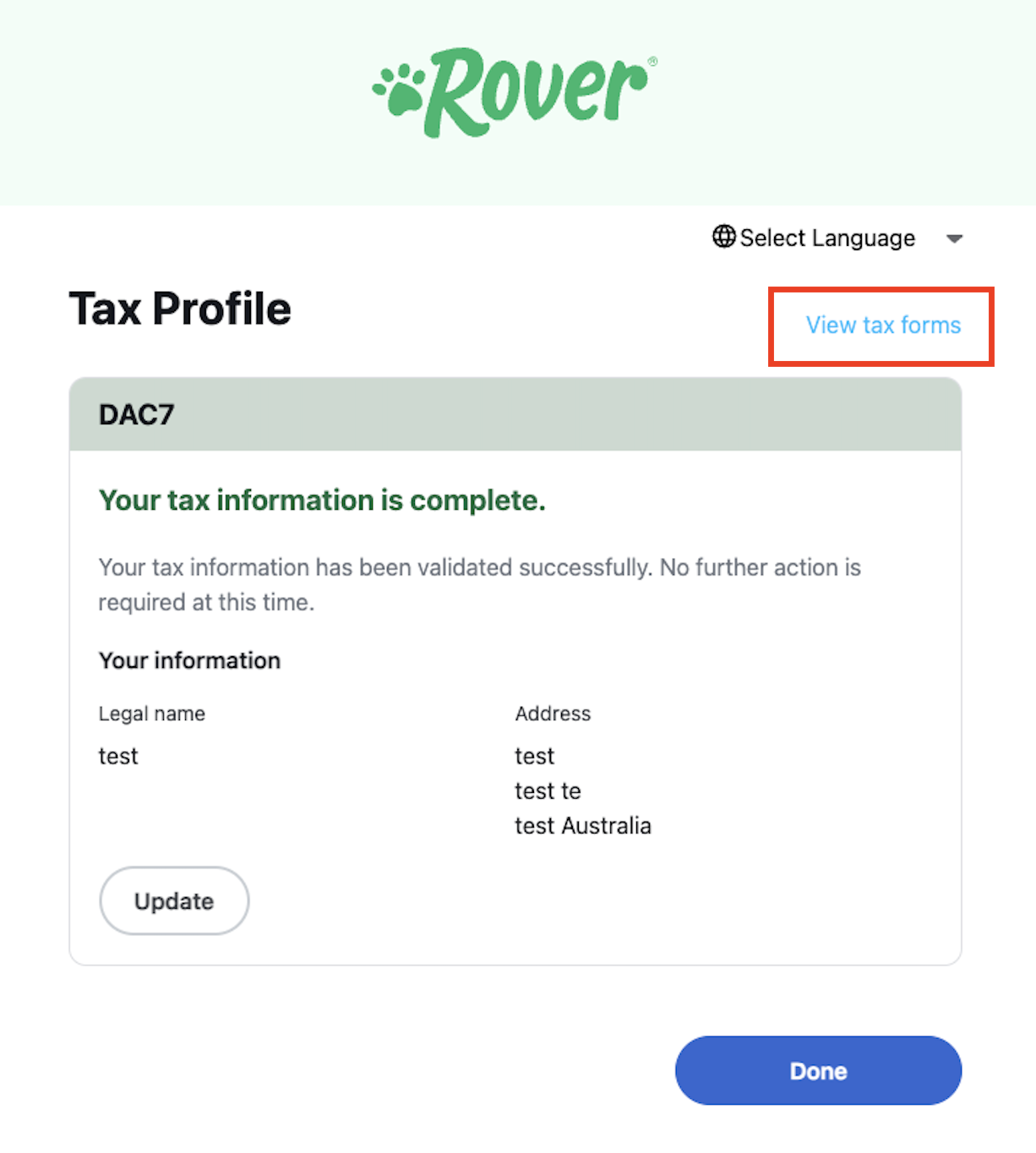Viewport: 1036px width, 1153px height.
Task: Click the Address label
Action: click(553, 713)
